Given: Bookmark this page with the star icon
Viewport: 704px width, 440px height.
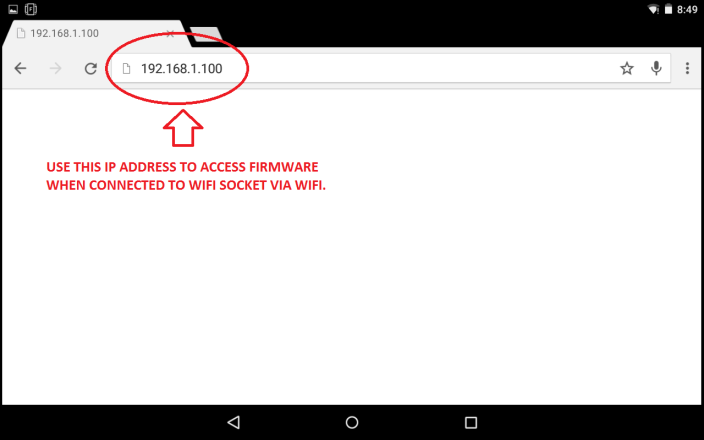Looking at the screenshot, I should (627, 68).
